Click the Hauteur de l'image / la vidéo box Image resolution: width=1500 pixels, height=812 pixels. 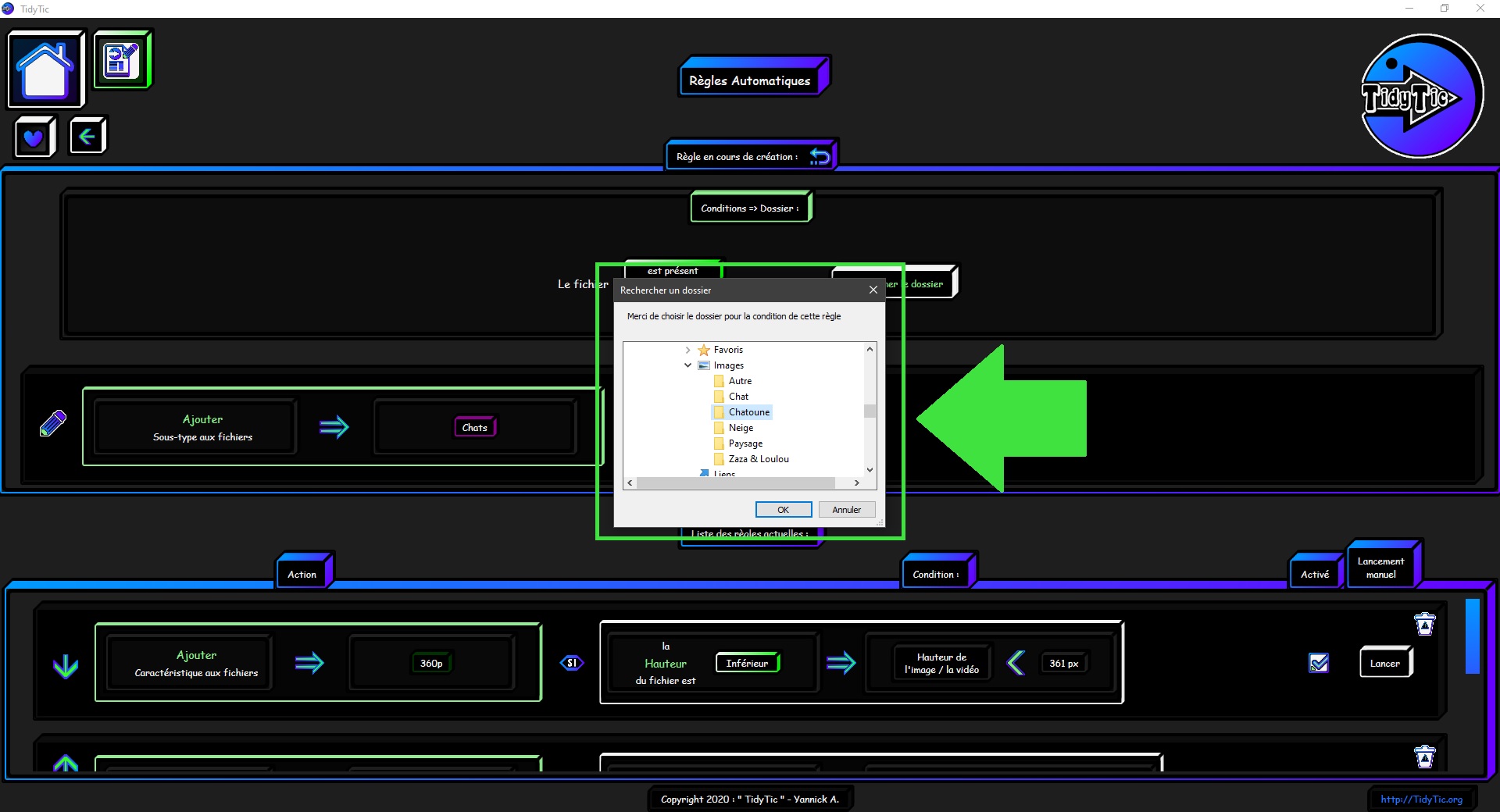pyautogui.click(x=942, y=663)
